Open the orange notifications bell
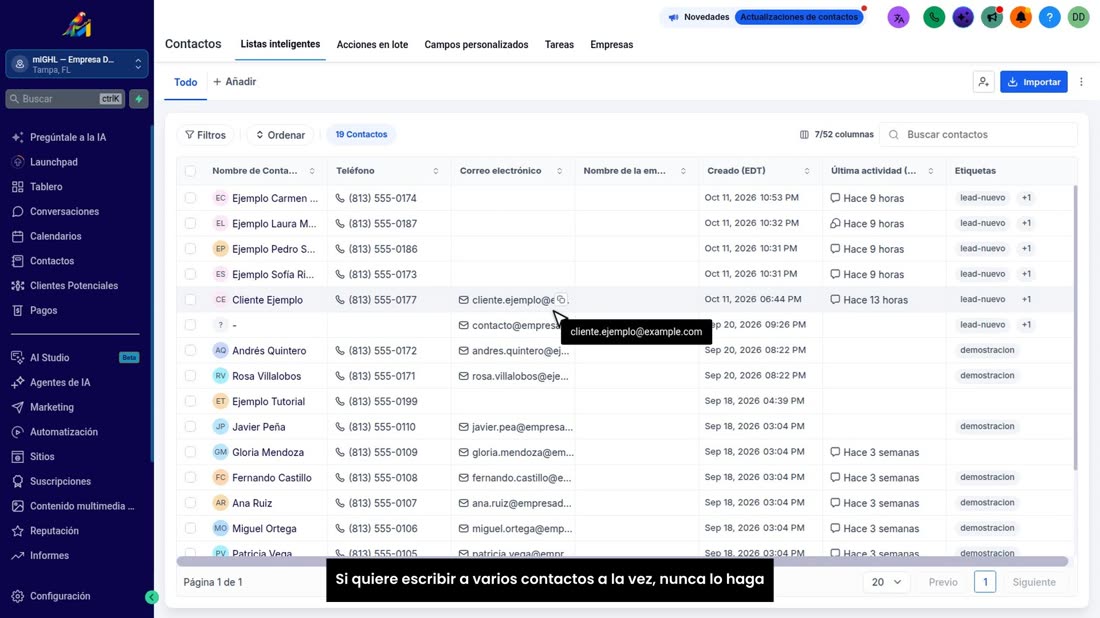 [x=1021, y=18]
